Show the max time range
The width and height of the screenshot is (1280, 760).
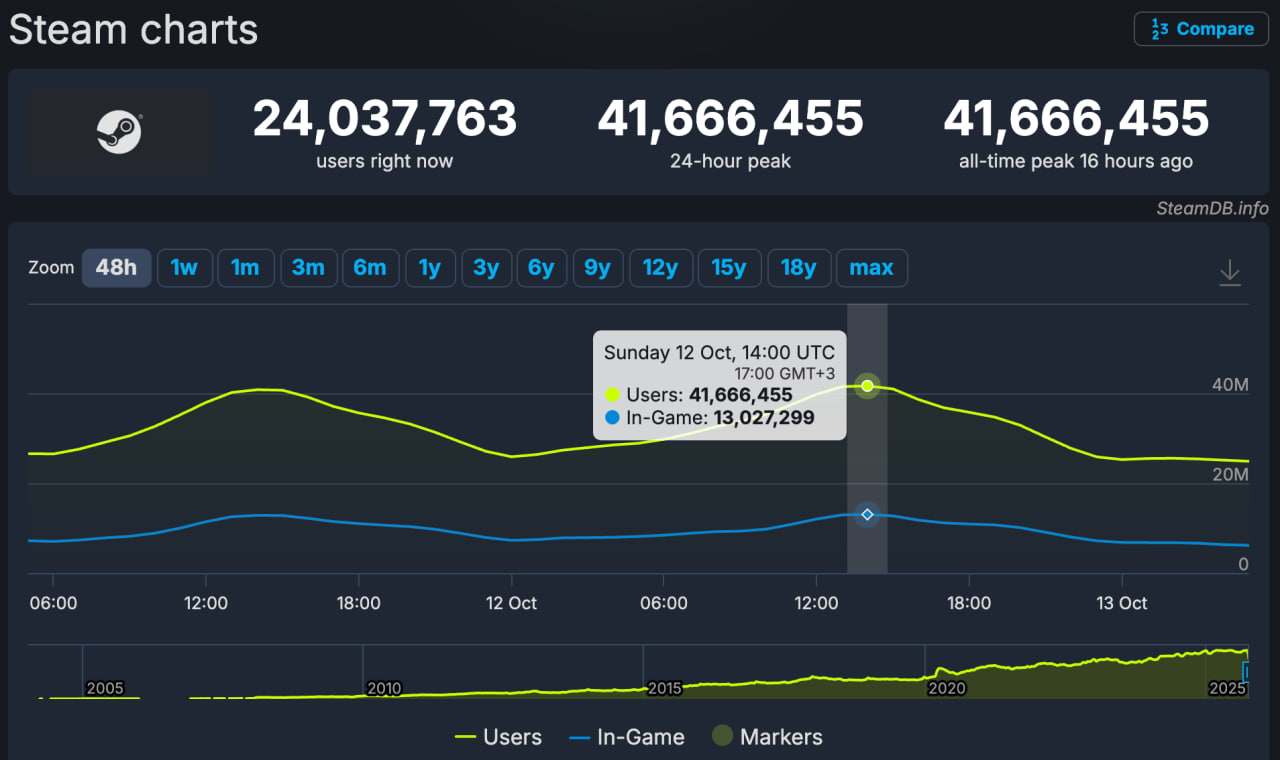coord(871,268)
